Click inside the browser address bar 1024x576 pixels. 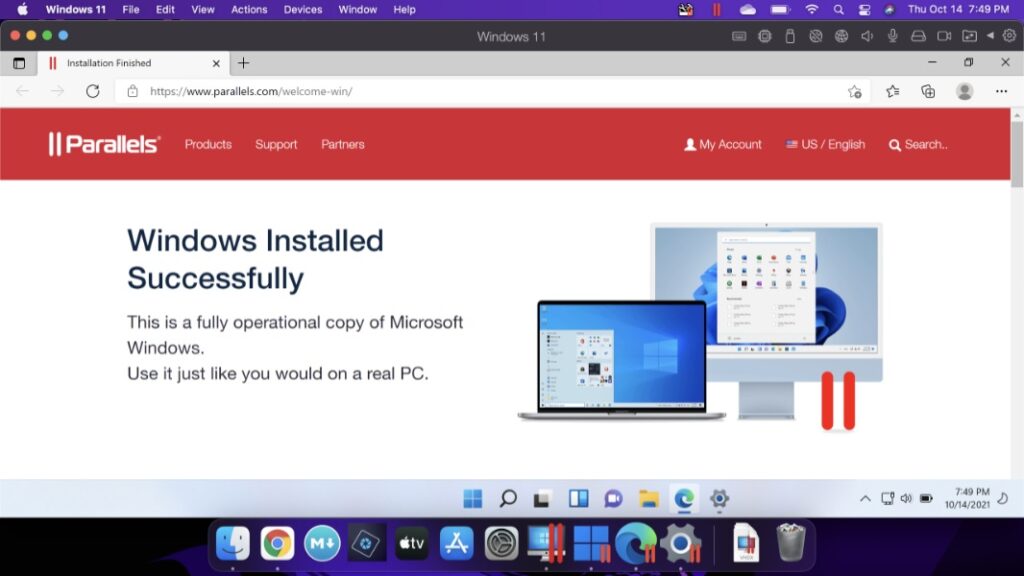click(400, 91)
